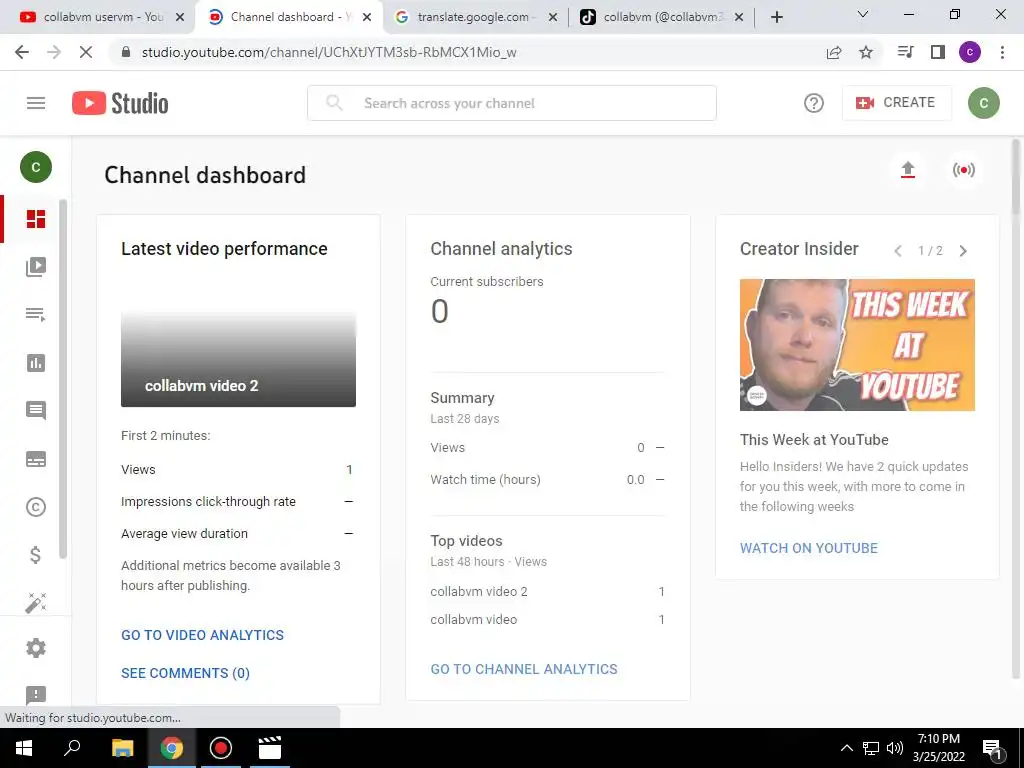Open File Explorer from taskbar
This screenshot has height=768, width=1024.
tap(122, 748)
